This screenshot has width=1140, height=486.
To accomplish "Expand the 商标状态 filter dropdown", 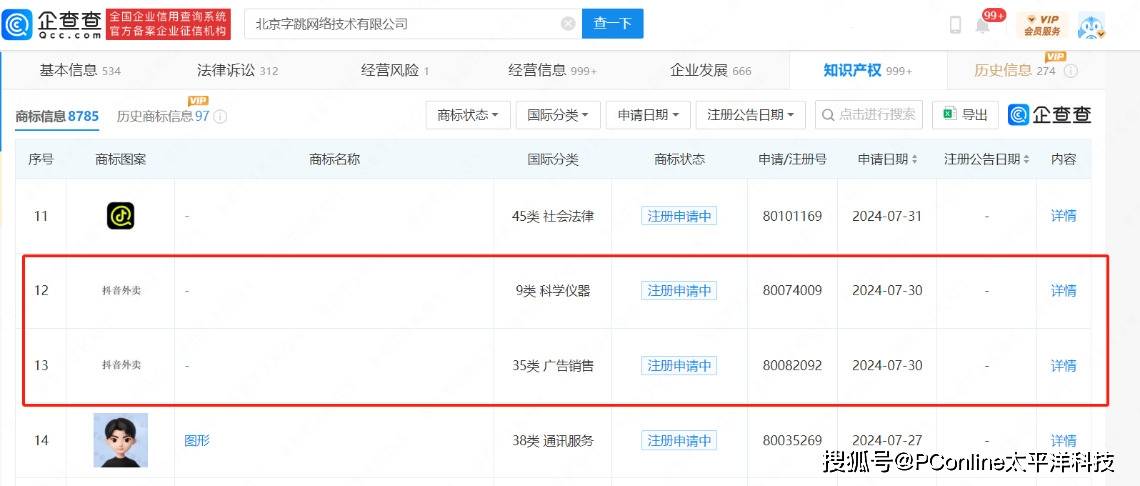I will tap(468, 115).
